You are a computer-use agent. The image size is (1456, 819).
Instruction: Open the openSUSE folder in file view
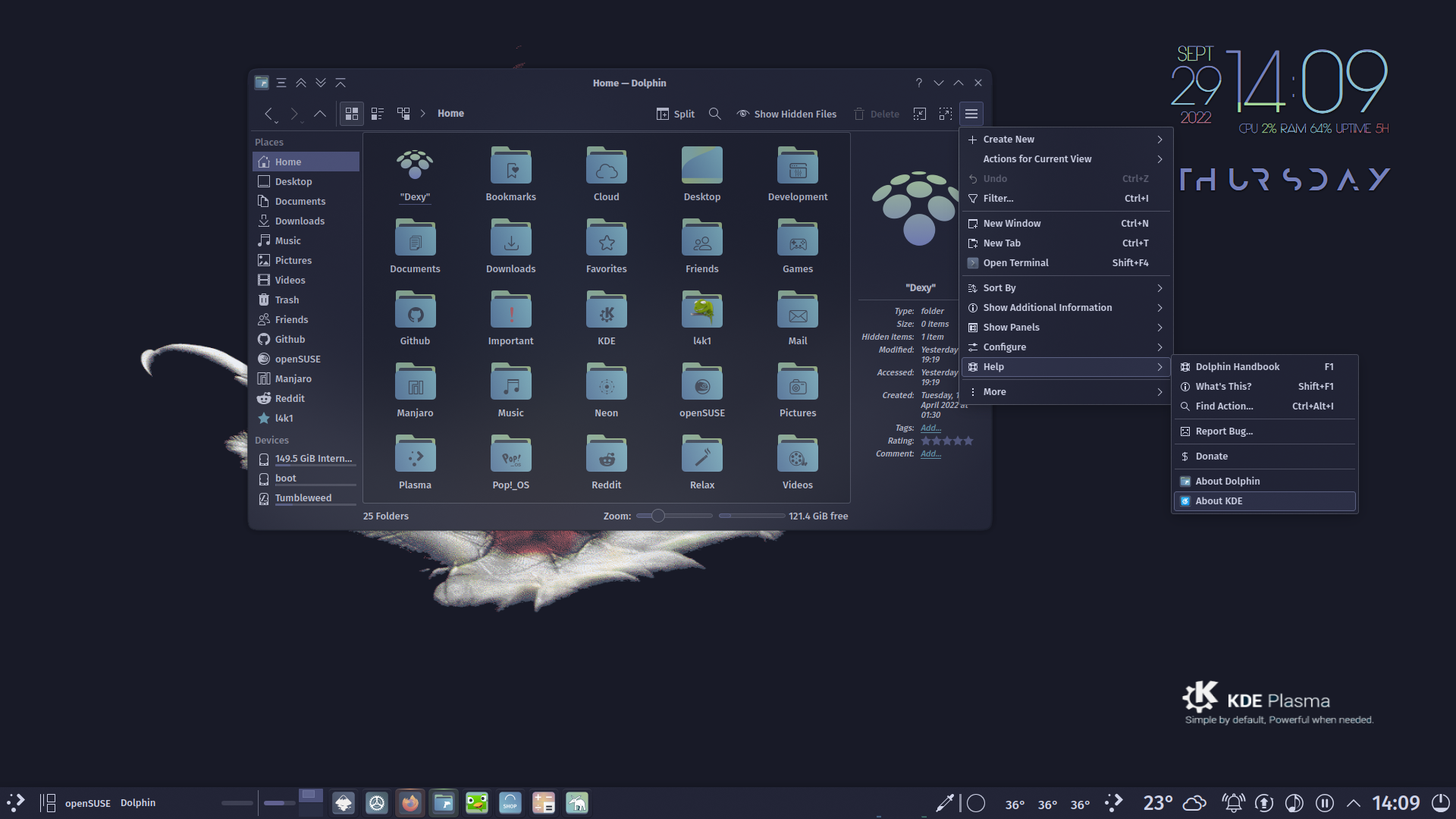click(701, 391)
